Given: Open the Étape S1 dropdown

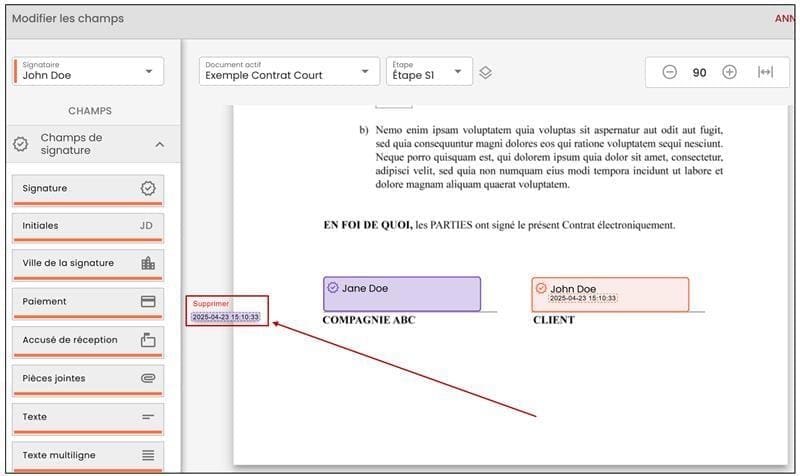Looking at the screenshot, I should click(x=429, y=71).
